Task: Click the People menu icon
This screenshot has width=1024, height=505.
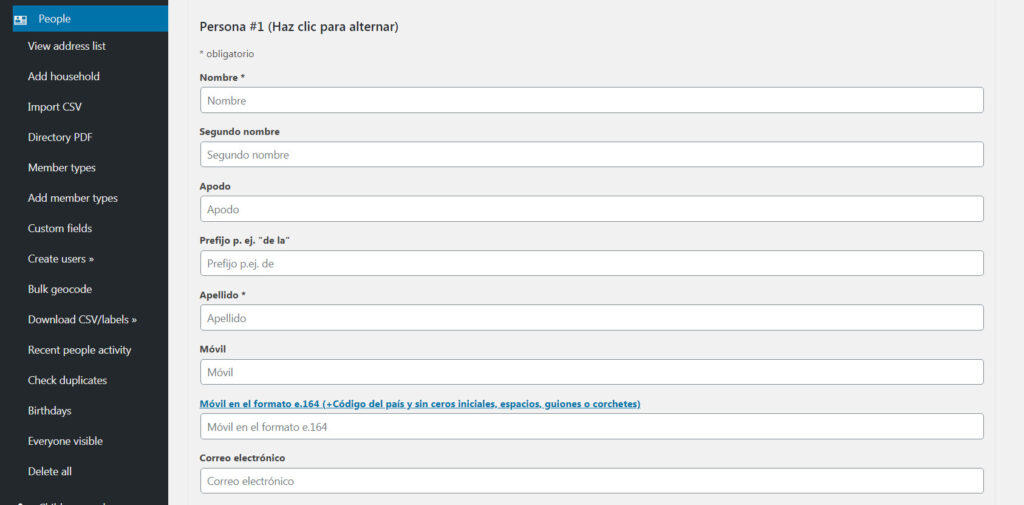Action: coord(20,19)
